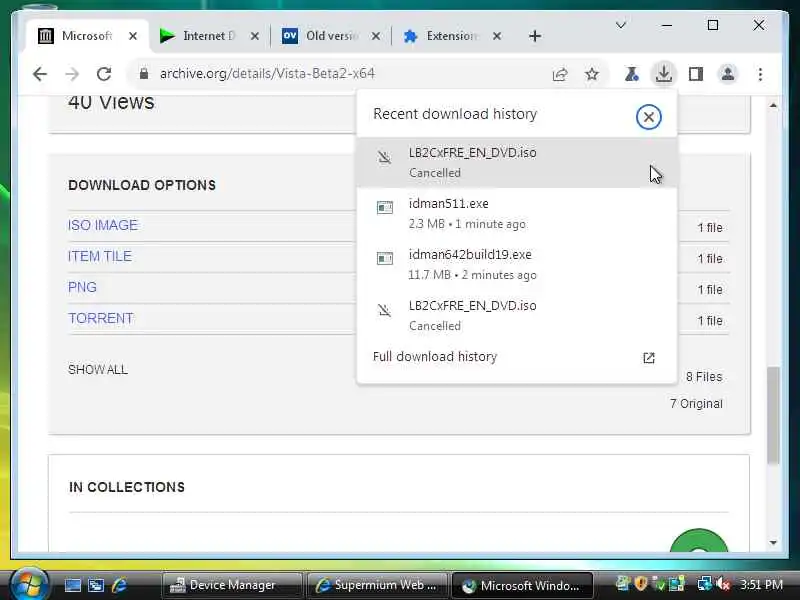The width and height of the screenshot is (800, 600).
Task: Click Show Desktop quick launch icon
Action: pyautogui.click(x=72, y=585)
